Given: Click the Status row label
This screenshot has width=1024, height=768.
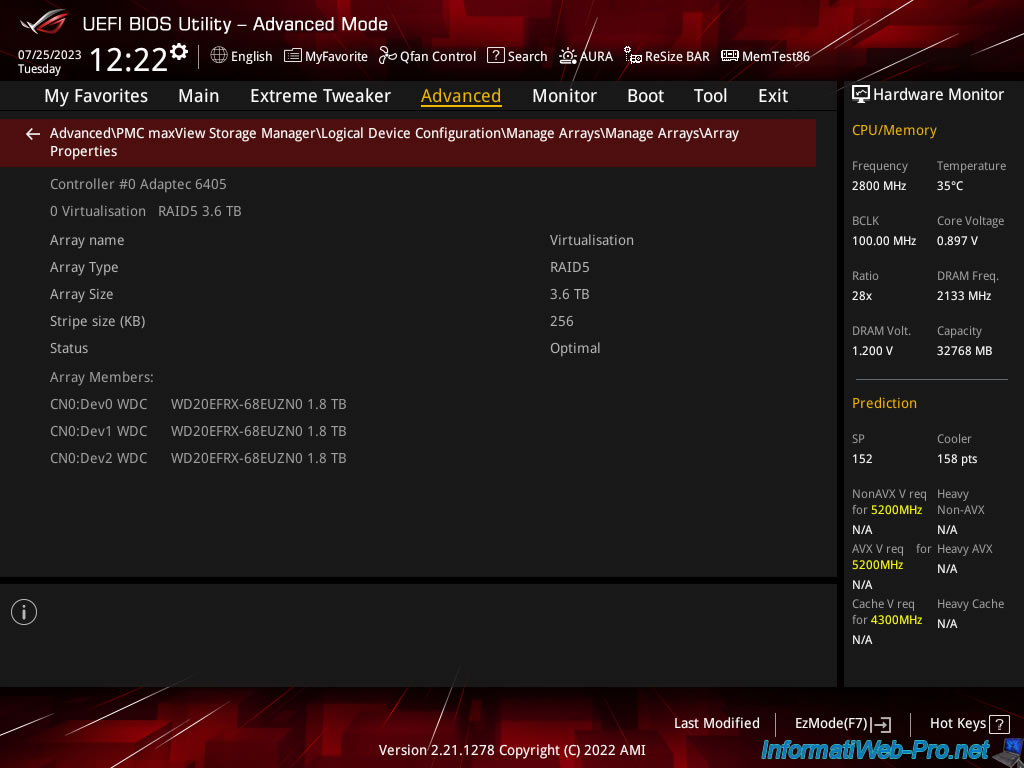Looking at the screenshot, I should click(x=69, y=348).
